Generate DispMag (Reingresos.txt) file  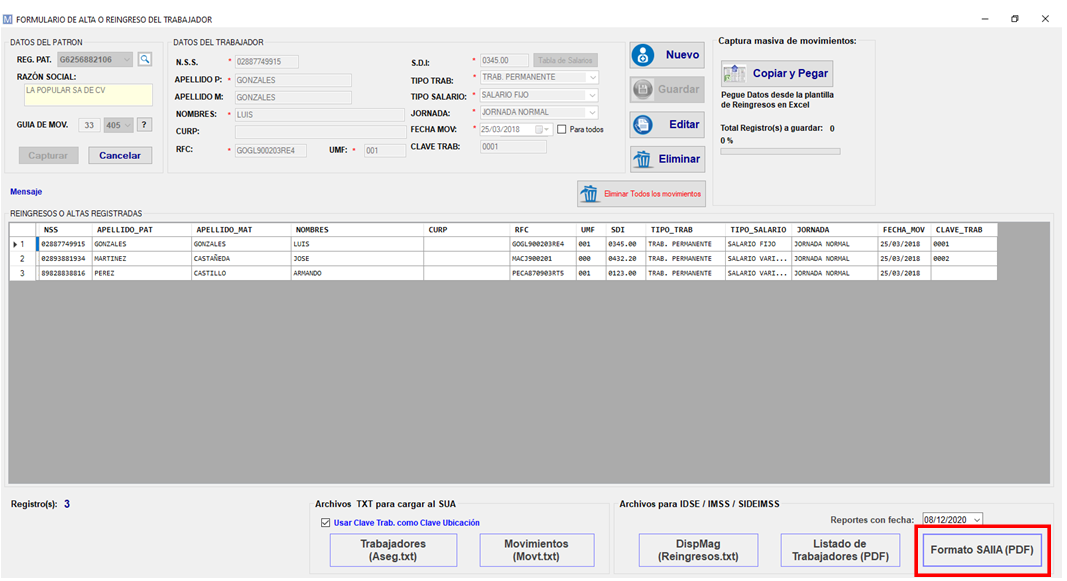[698, 550]
